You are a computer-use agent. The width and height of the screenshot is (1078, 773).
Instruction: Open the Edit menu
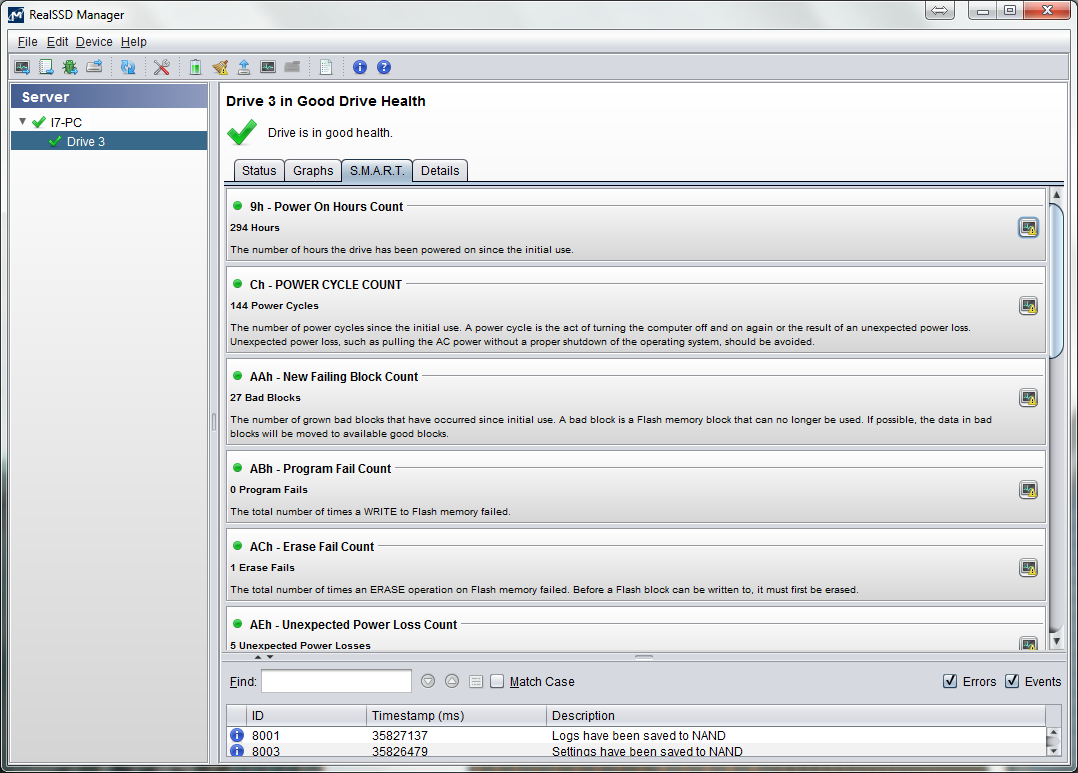[57, 42]
